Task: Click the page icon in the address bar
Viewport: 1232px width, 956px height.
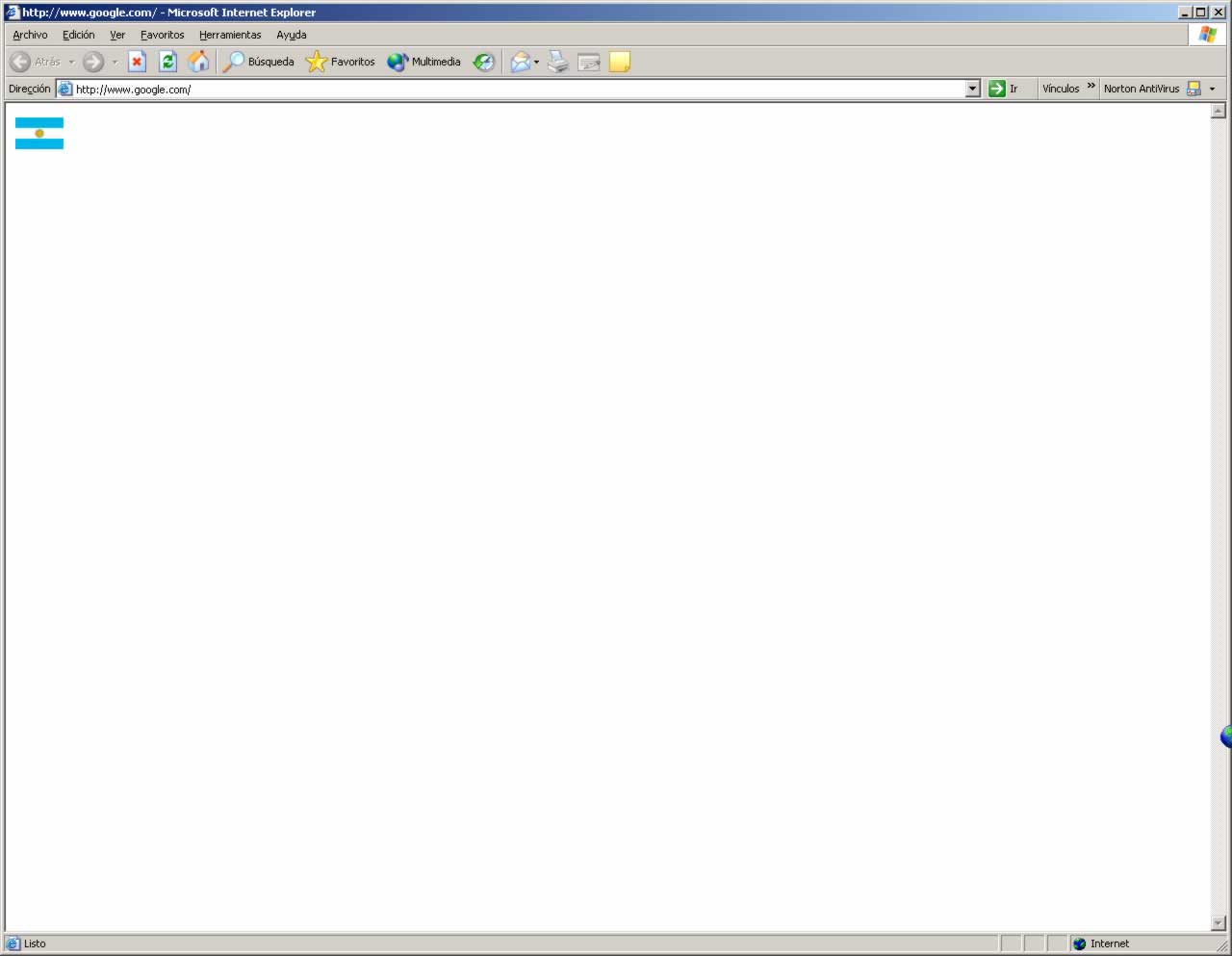Action: 64,89
